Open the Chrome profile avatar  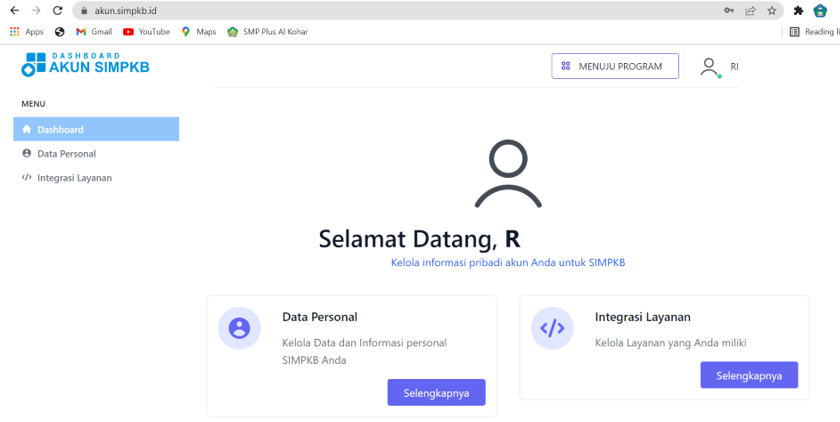pyautogui.click(x=822, y=11)
